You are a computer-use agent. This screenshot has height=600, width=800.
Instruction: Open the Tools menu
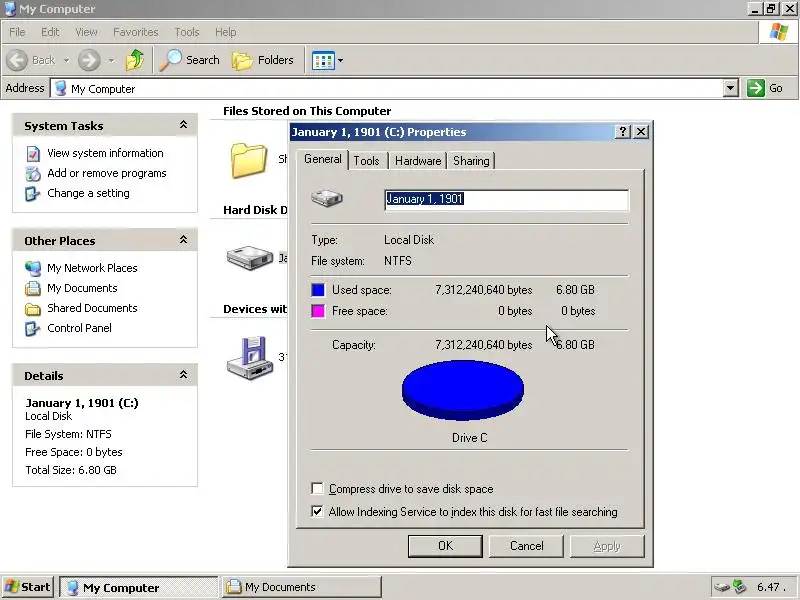[187, 32]
